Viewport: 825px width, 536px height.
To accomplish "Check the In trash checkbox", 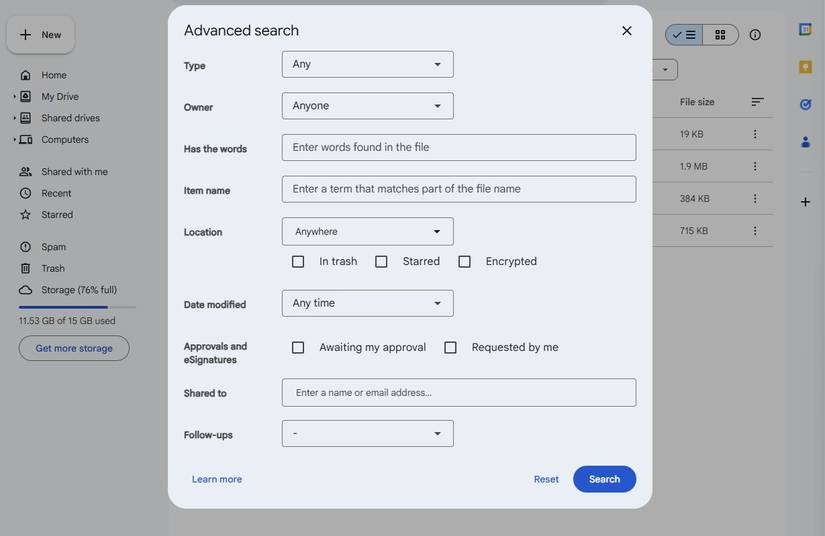I will [x=298, y=261].
